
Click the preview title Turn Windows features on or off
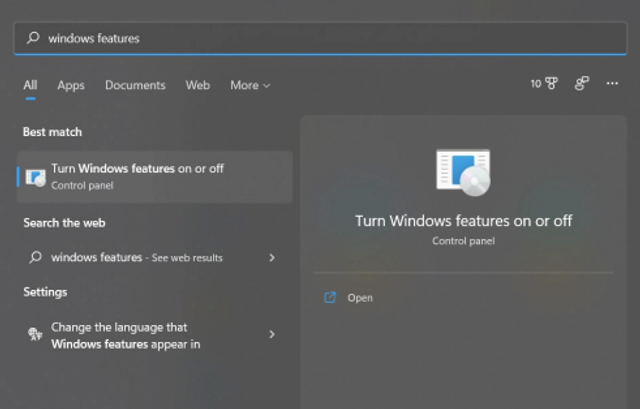coord(463,221)
